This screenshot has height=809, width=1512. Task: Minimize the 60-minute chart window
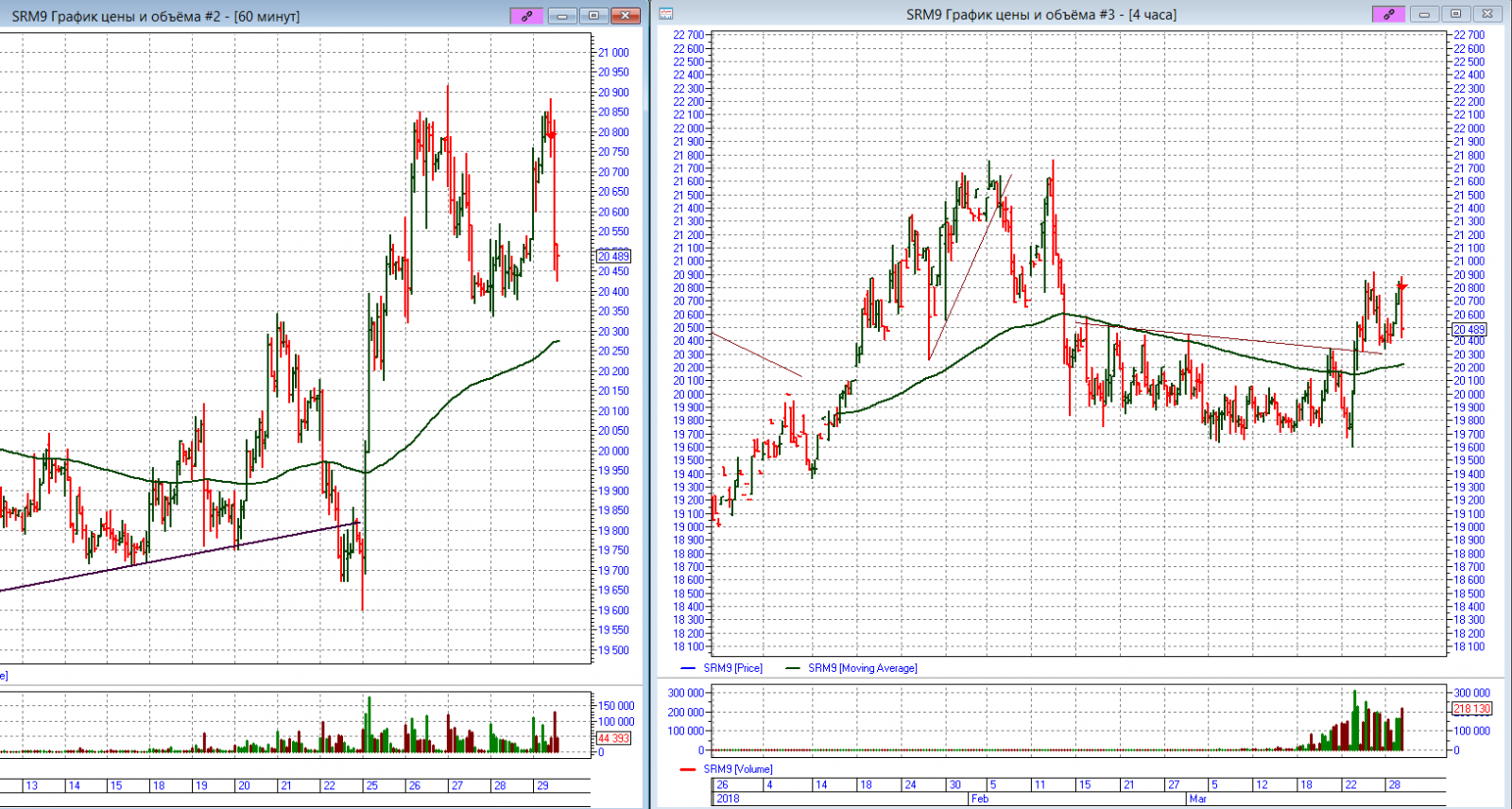pyautogui.click(x=562, y=16)
